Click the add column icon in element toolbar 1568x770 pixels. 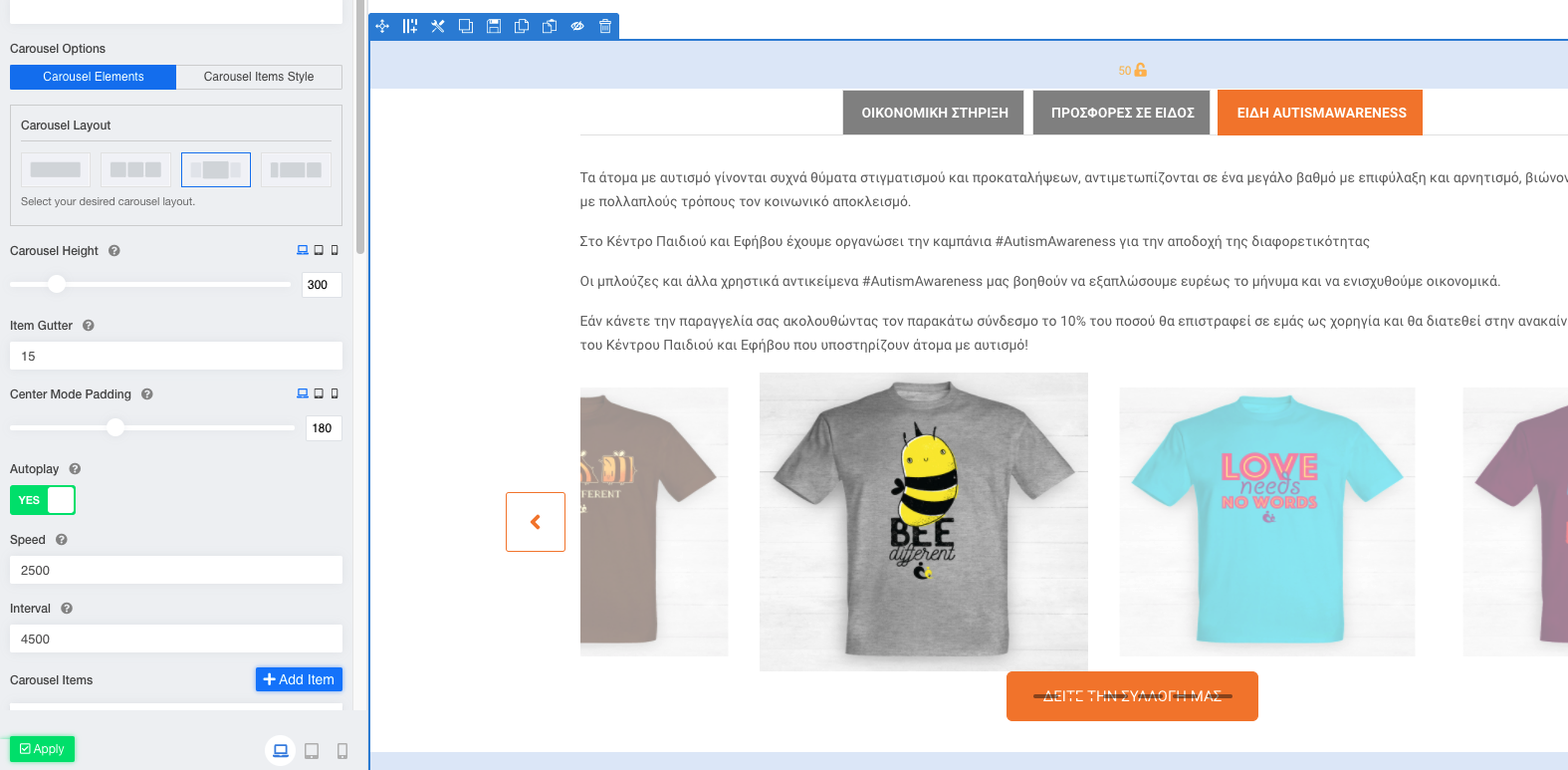point(410,26)
